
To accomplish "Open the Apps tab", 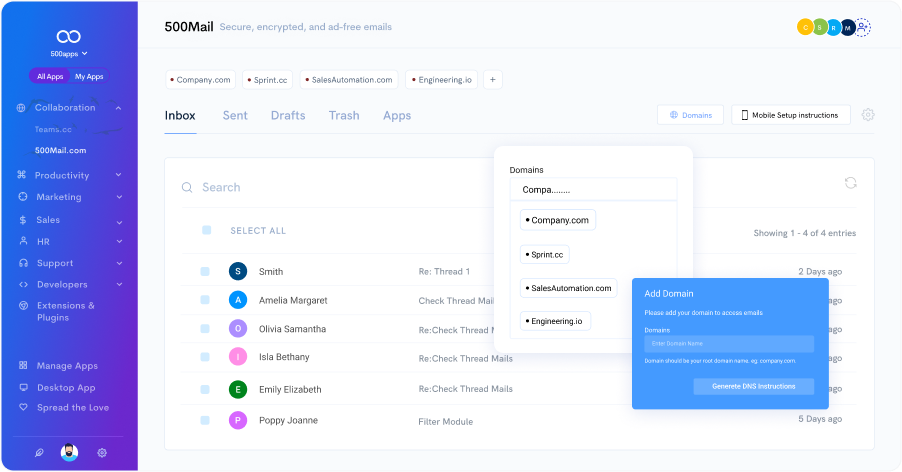I will (397, 116).
